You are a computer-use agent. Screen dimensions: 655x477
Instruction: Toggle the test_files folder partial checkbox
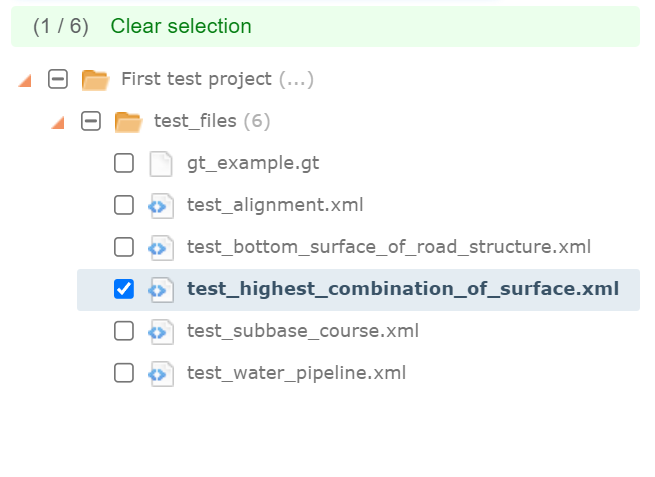tap(91, 122)
